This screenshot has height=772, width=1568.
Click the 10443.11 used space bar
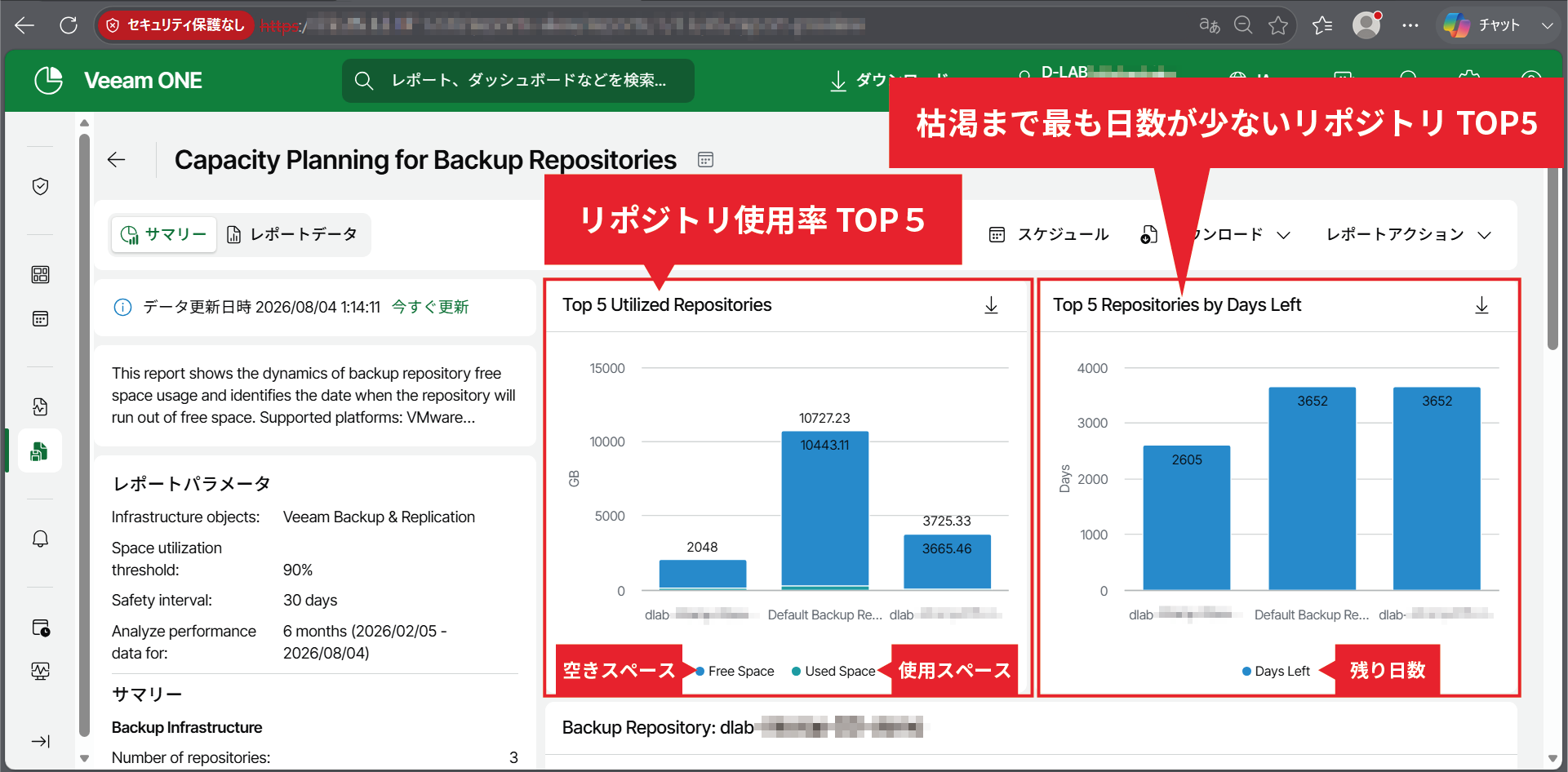(x=824, y=508)
